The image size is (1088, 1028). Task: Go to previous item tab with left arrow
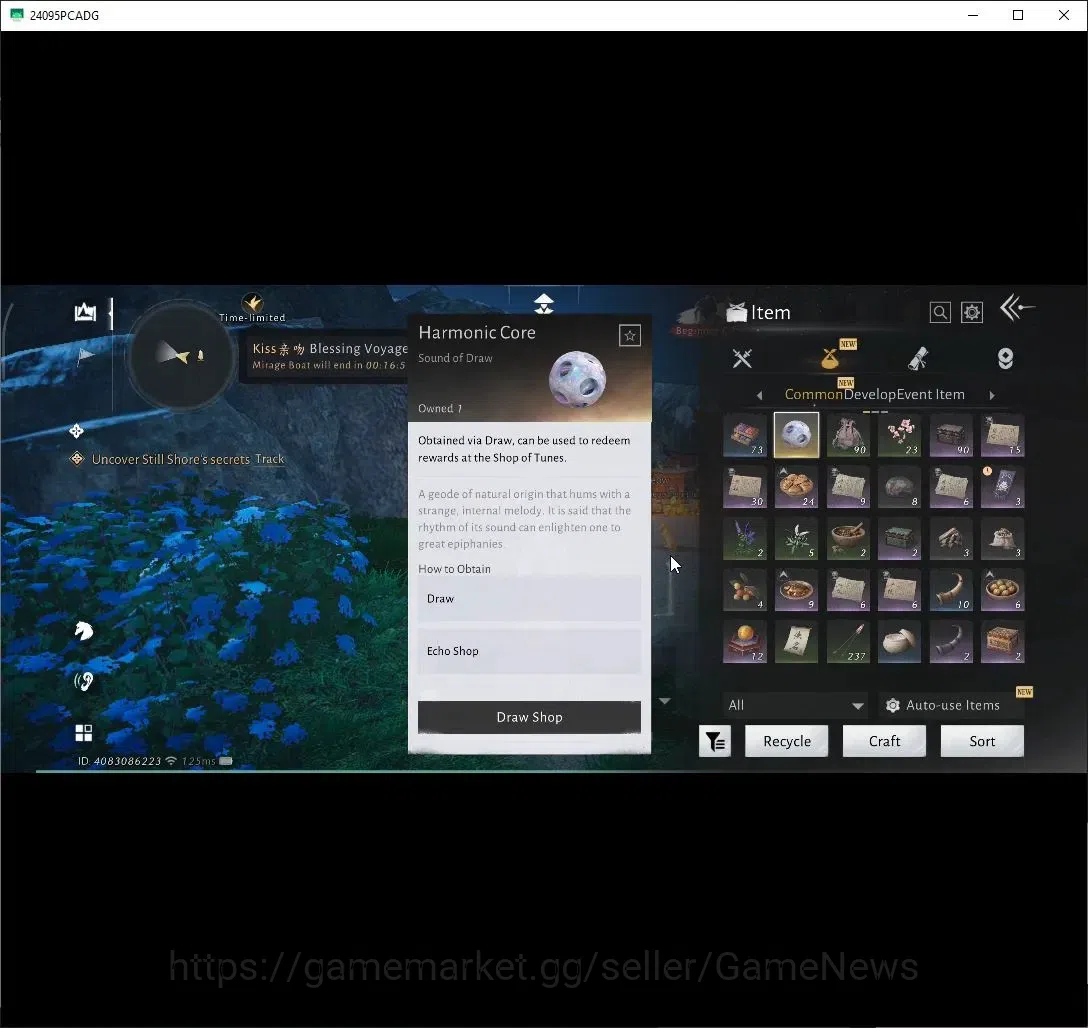tap(759, 395)
